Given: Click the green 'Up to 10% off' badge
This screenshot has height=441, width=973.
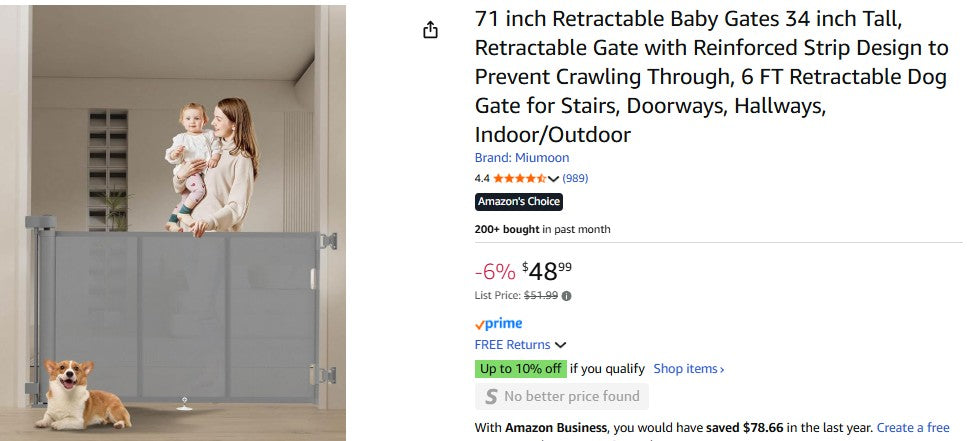Looking at the screenshot, I should click(x=521, y=369).
